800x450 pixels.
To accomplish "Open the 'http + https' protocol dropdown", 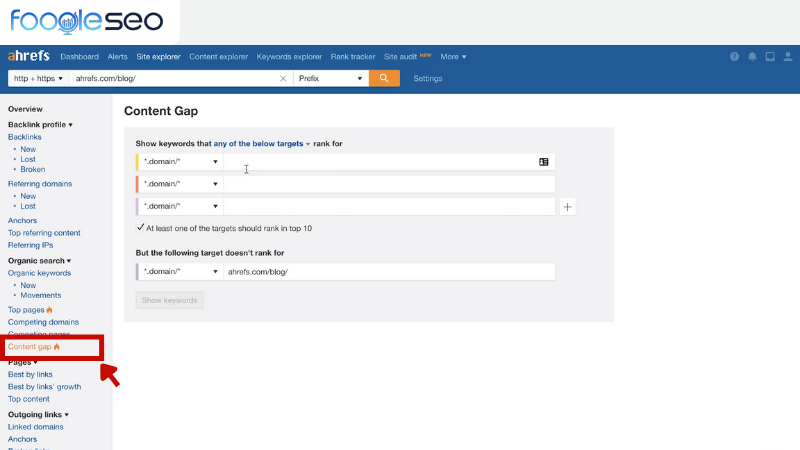I will (x=39, y=78).
